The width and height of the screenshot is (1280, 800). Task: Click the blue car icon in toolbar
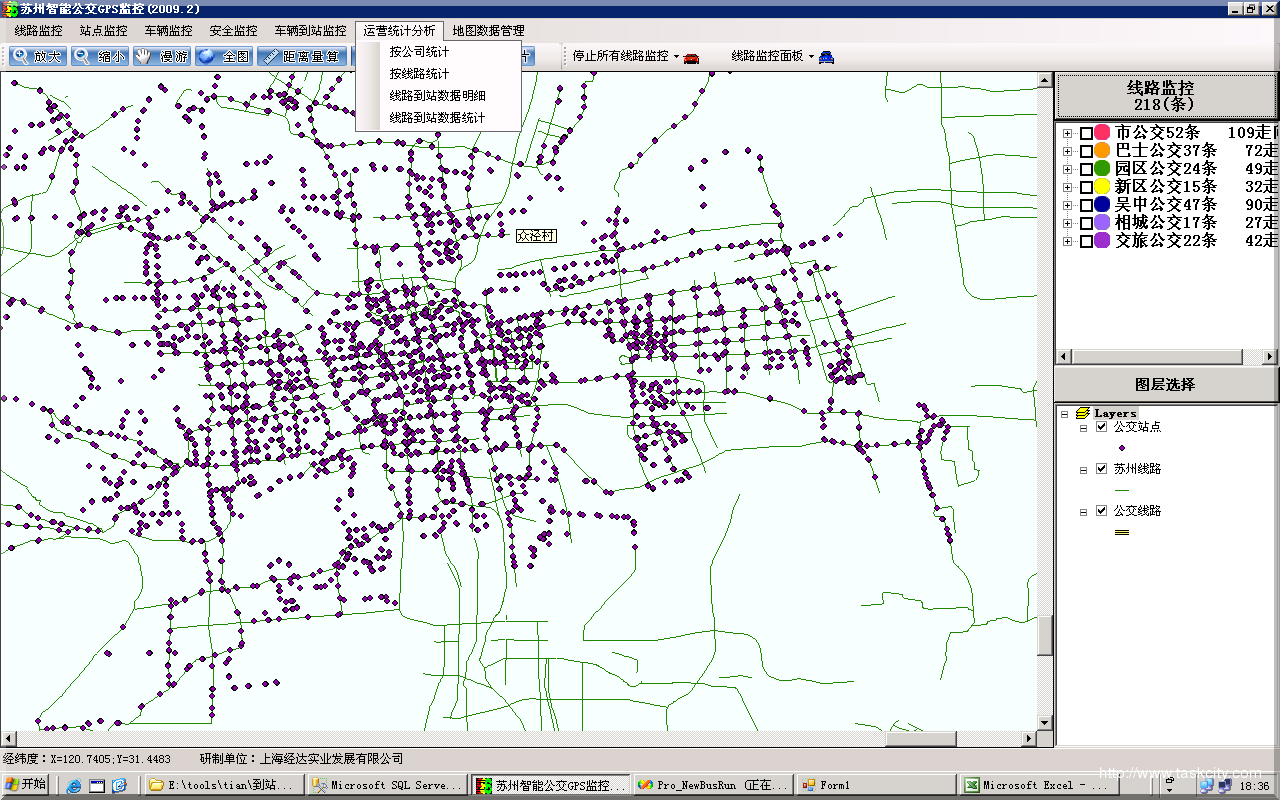(826, 57)
